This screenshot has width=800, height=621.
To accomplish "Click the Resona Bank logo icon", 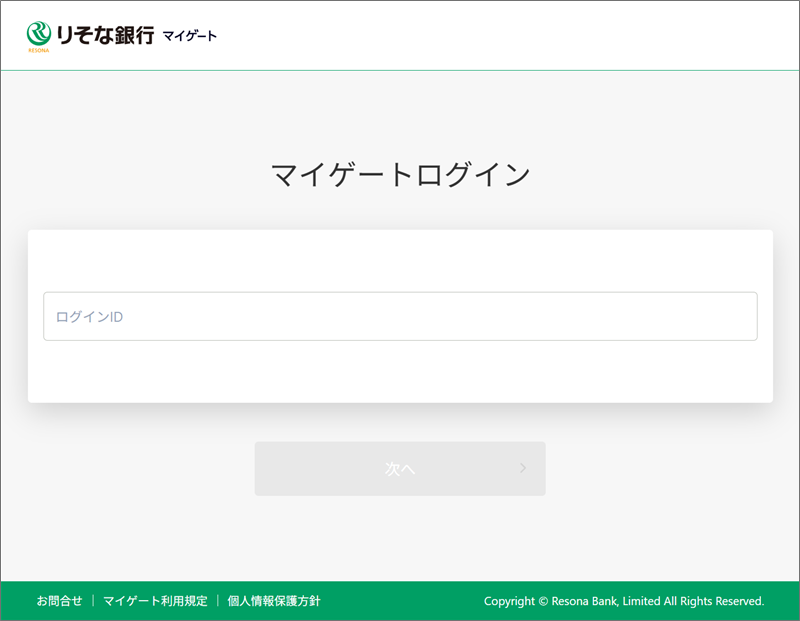I will pos(39,36).
